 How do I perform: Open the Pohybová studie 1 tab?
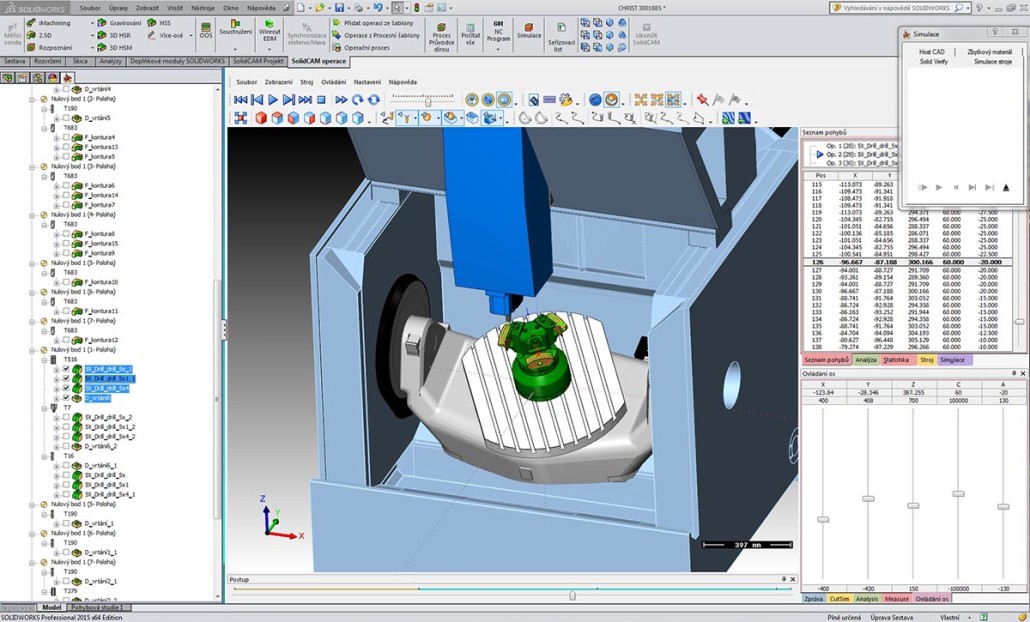[x=97, y=608]
